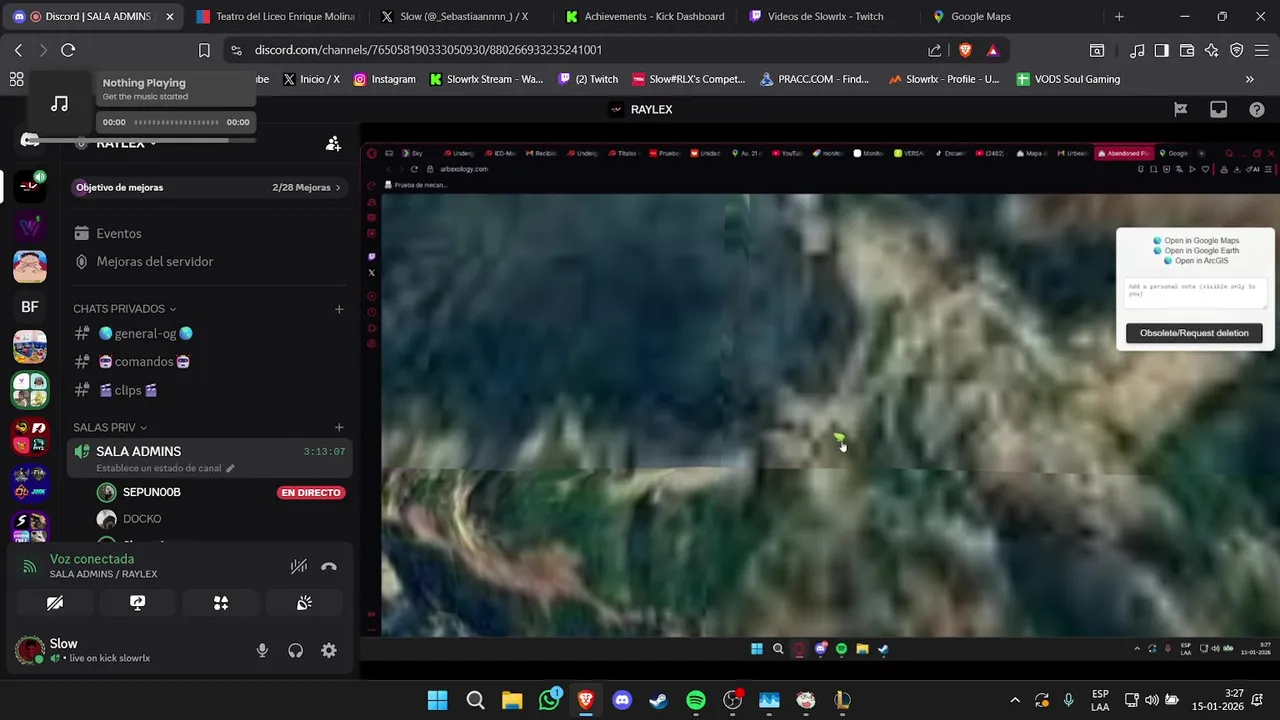Click the EN DIRECTO live badge

pos(311,493)
